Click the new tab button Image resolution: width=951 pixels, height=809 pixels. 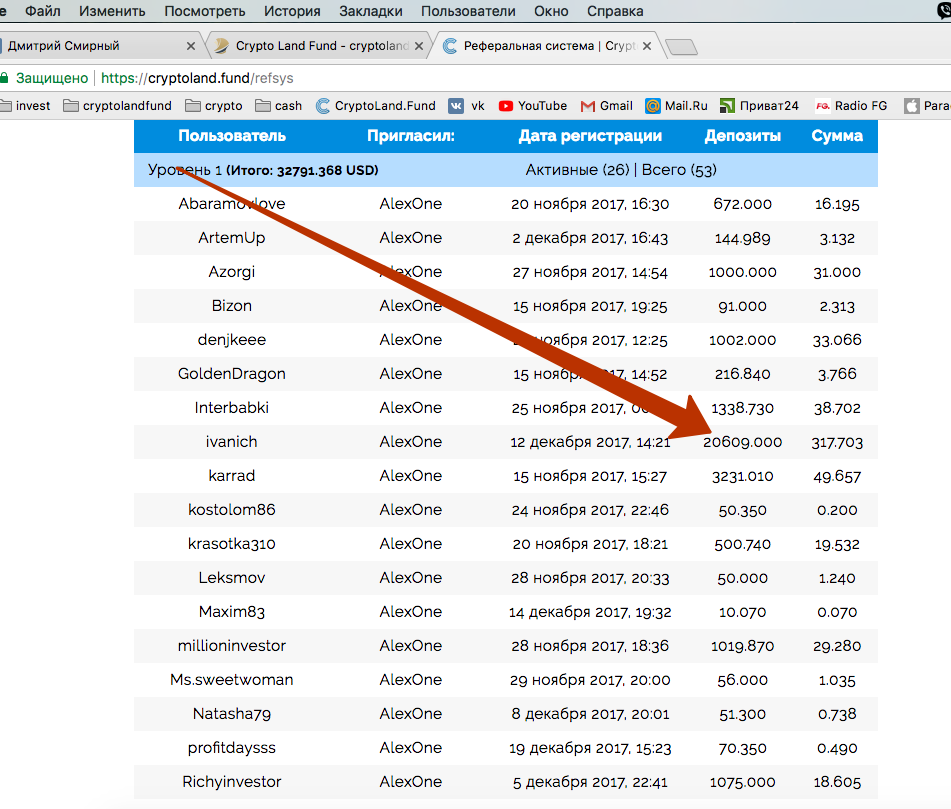tap(681, 47)
